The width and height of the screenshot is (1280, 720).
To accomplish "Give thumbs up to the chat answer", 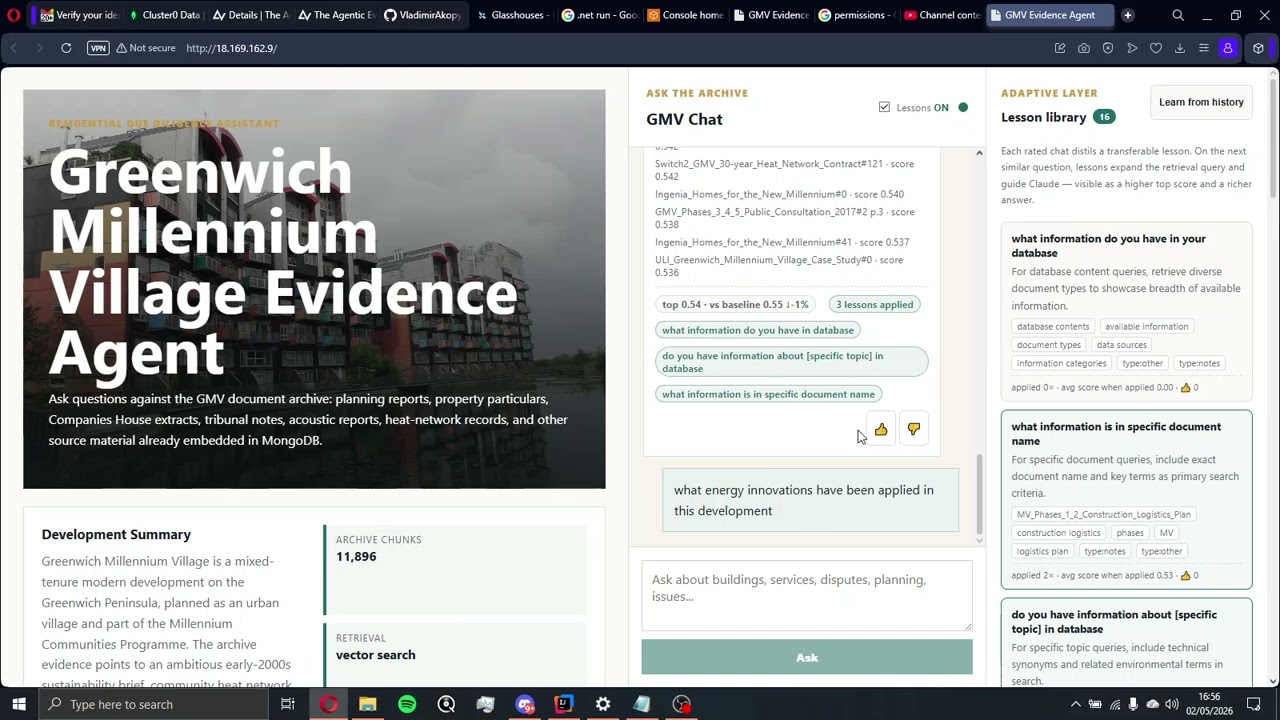I will click(x=881, y=430).
